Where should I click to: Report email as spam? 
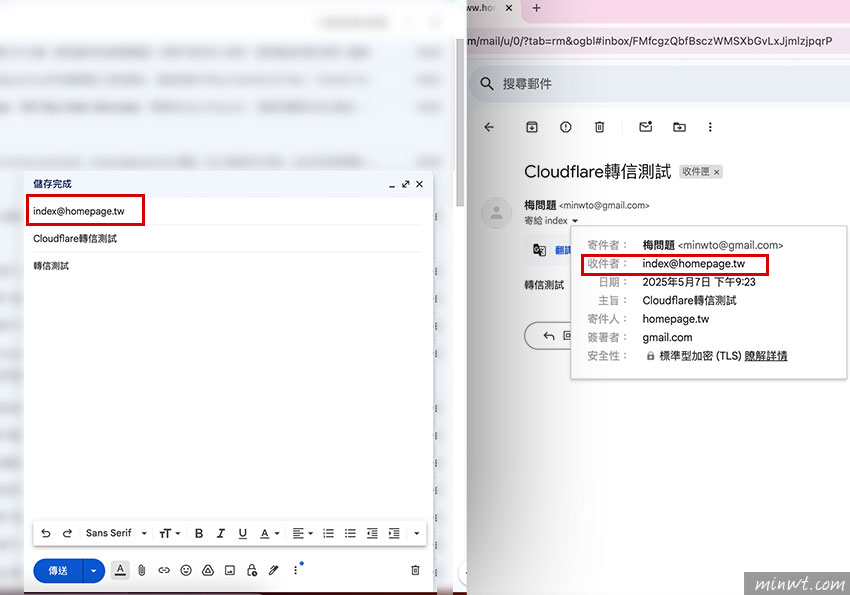click(565, 127)
